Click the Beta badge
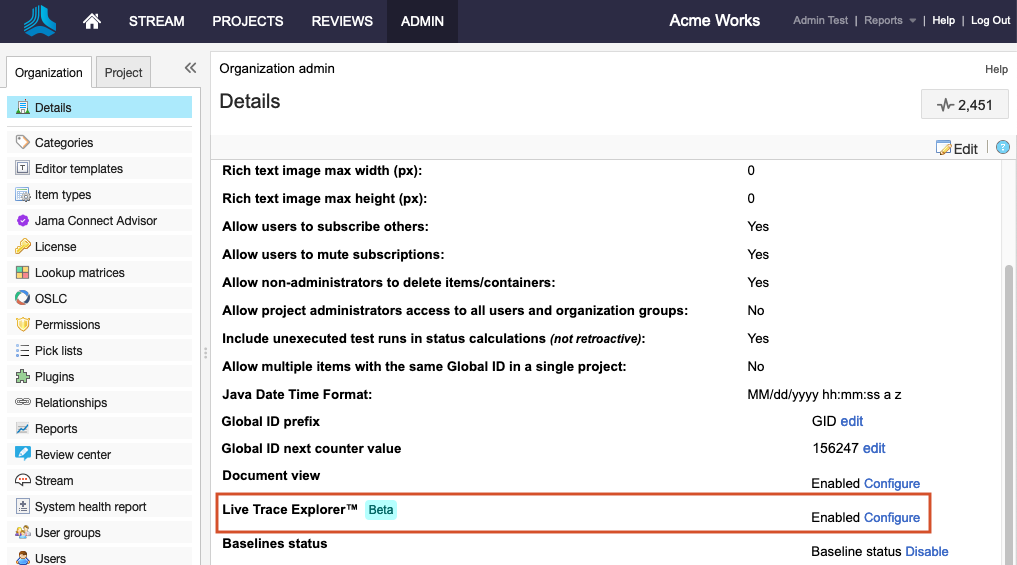The width and height of the screenshot is (1017, 565). click(x=381, y=510)
